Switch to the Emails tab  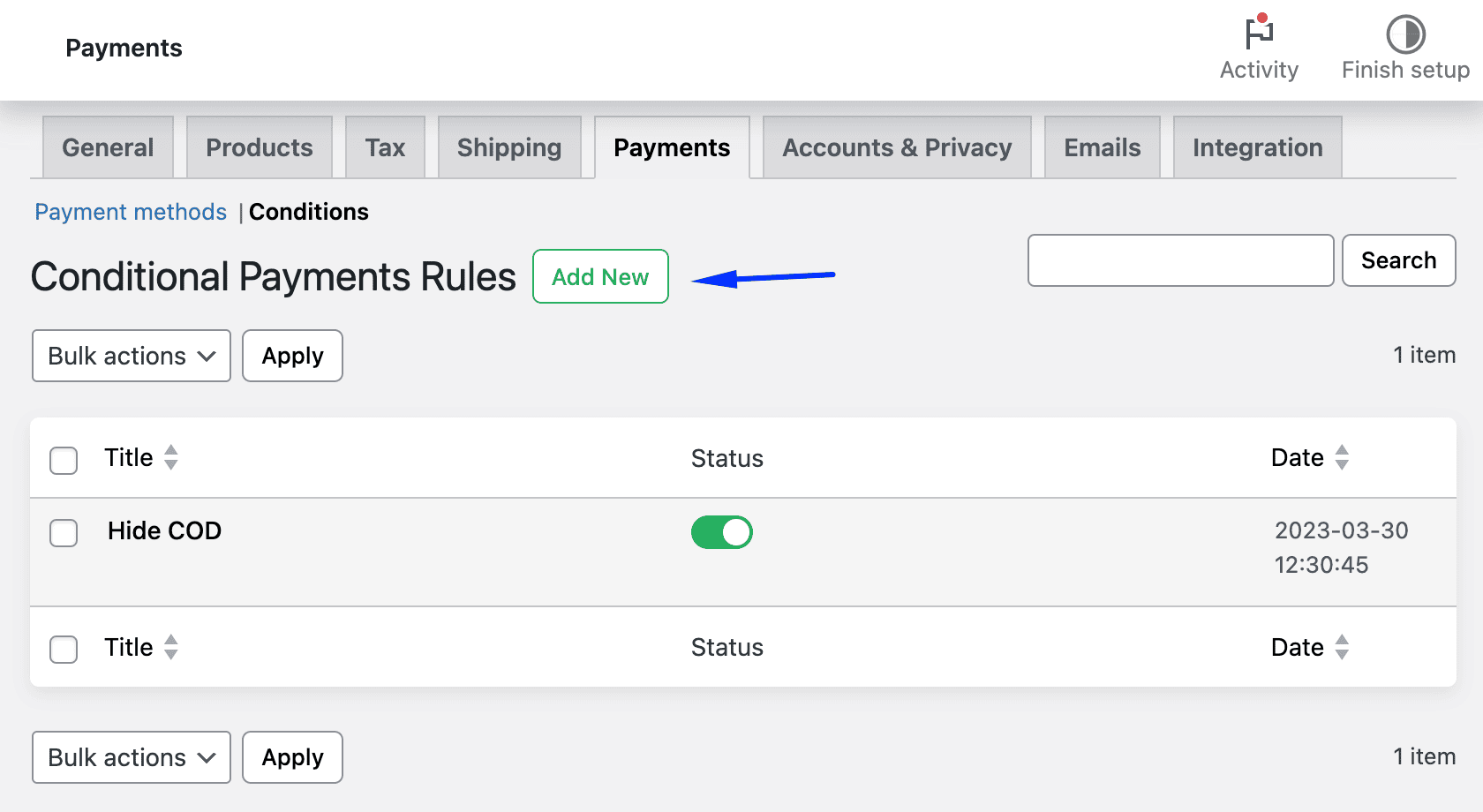(1102, 147)
